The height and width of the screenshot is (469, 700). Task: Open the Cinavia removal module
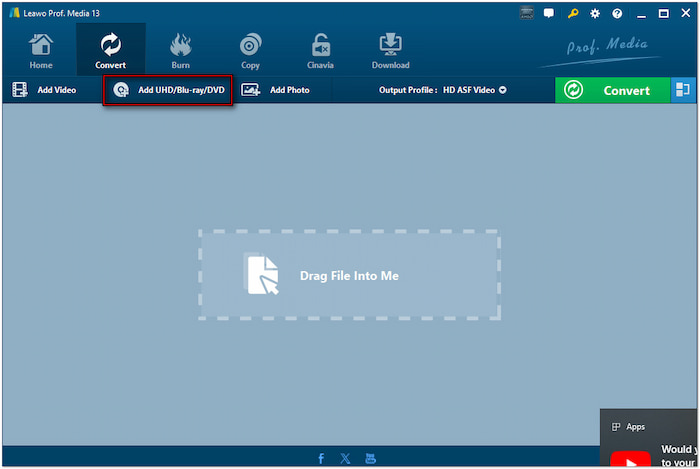click(320, 51)
